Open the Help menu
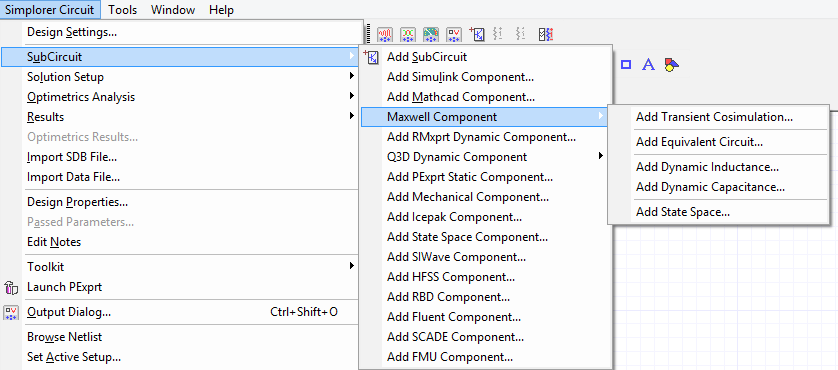The image size is (838, 370). coord(221,10)
